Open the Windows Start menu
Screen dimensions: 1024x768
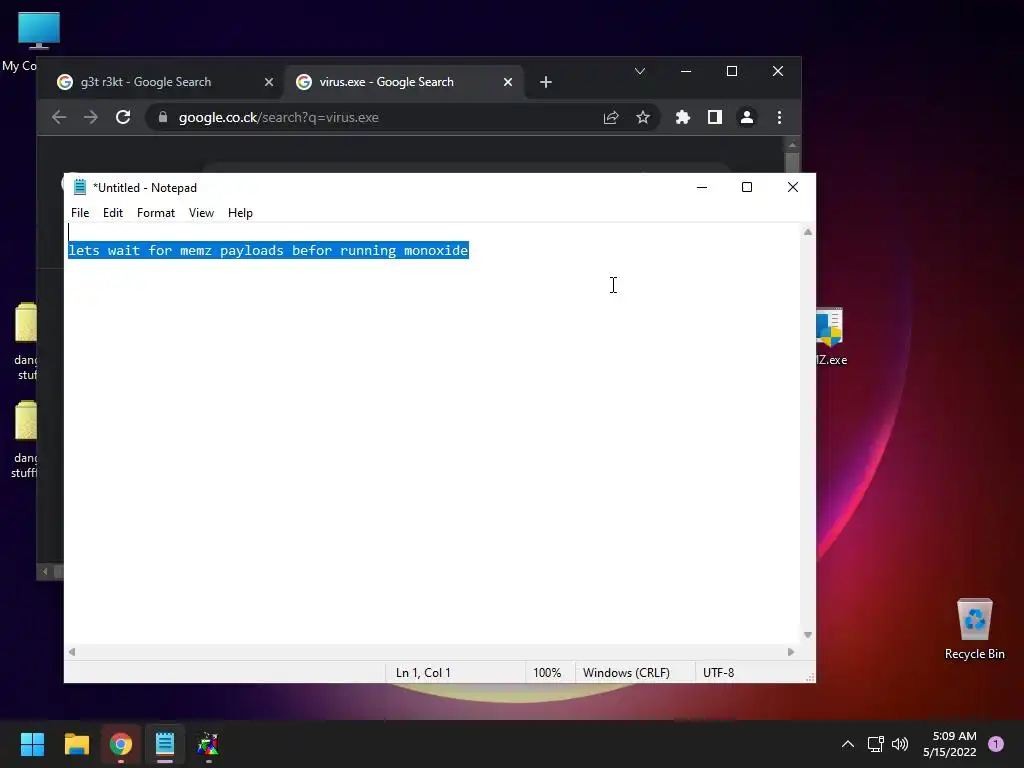tap(32, 744)
